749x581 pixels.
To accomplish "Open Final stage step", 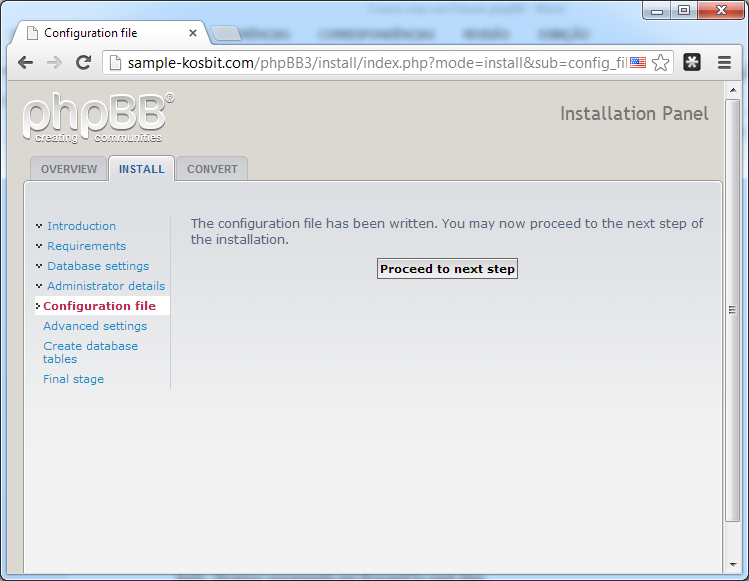I will [74, 379].
